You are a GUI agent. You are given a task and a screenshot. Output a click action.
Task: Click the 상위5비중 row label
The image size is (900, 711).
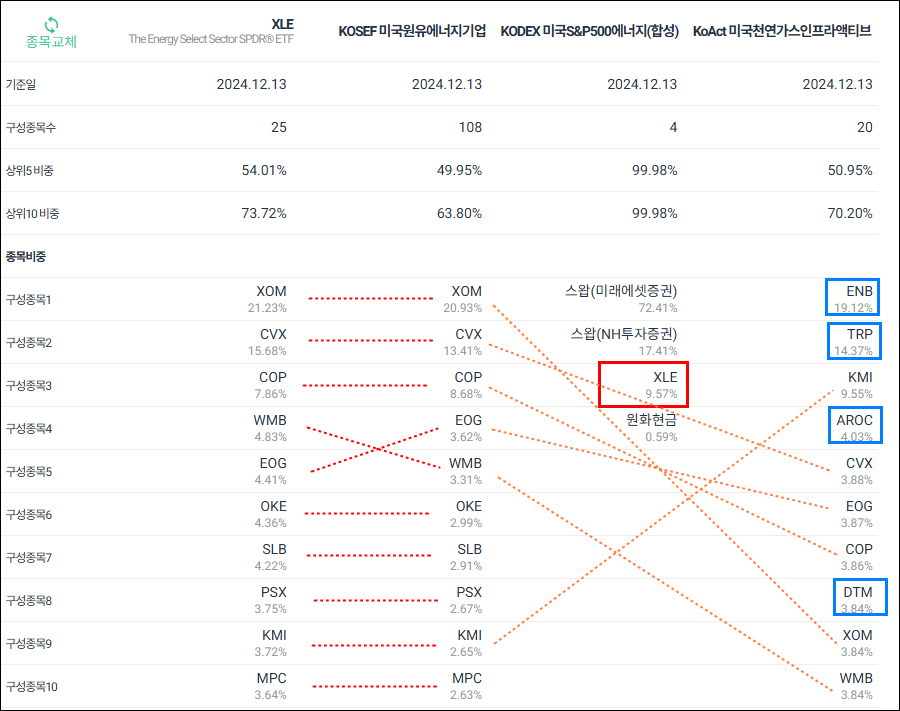point(29,170)
